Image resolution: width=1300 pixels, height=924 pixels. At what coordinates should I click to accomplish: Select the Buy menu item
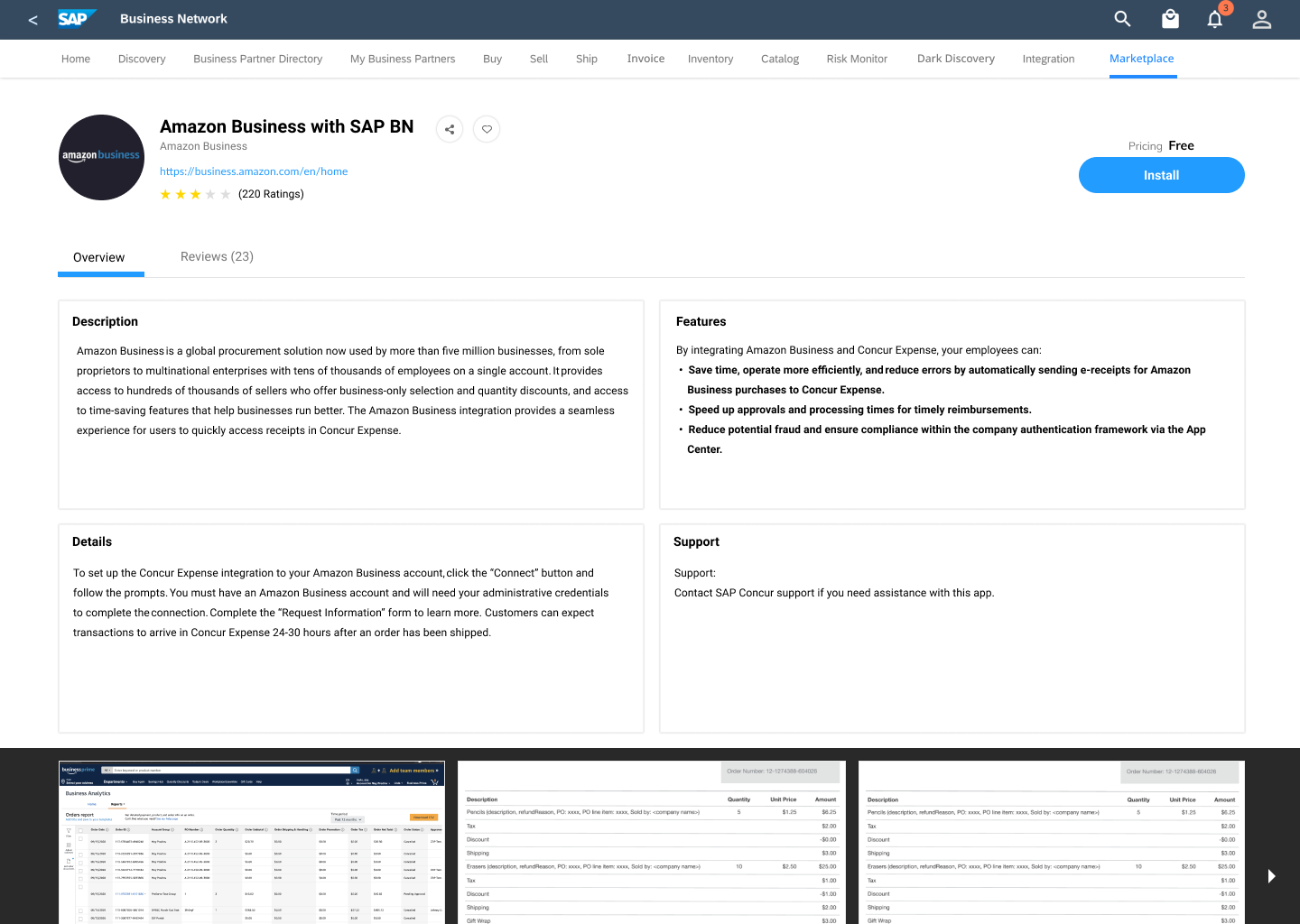click(x=492, y=59)
